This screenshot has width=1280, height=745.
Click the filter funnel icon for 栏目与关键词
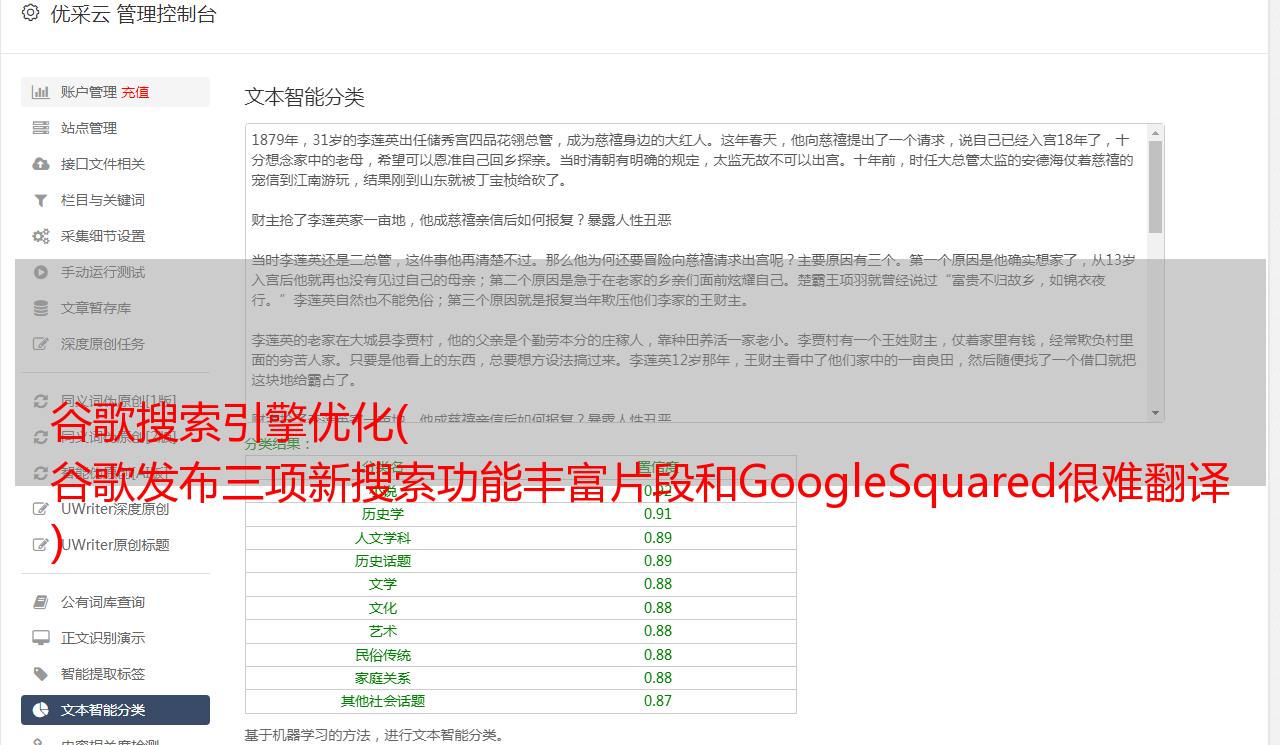pos(41,200)
